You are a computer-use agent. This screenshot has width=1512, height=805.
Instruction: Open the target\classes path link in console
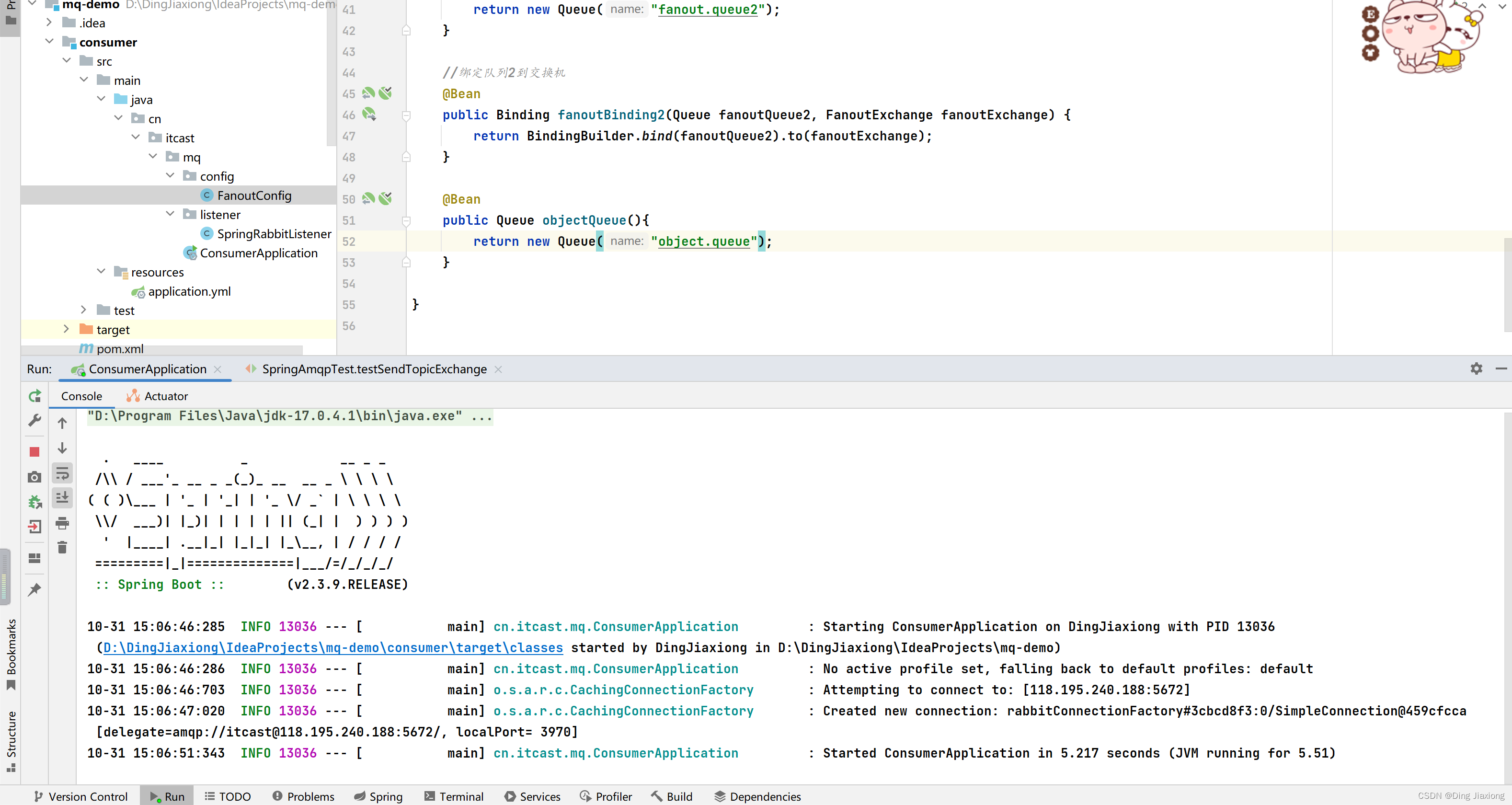pyautogui.click(x=333, y=647)
